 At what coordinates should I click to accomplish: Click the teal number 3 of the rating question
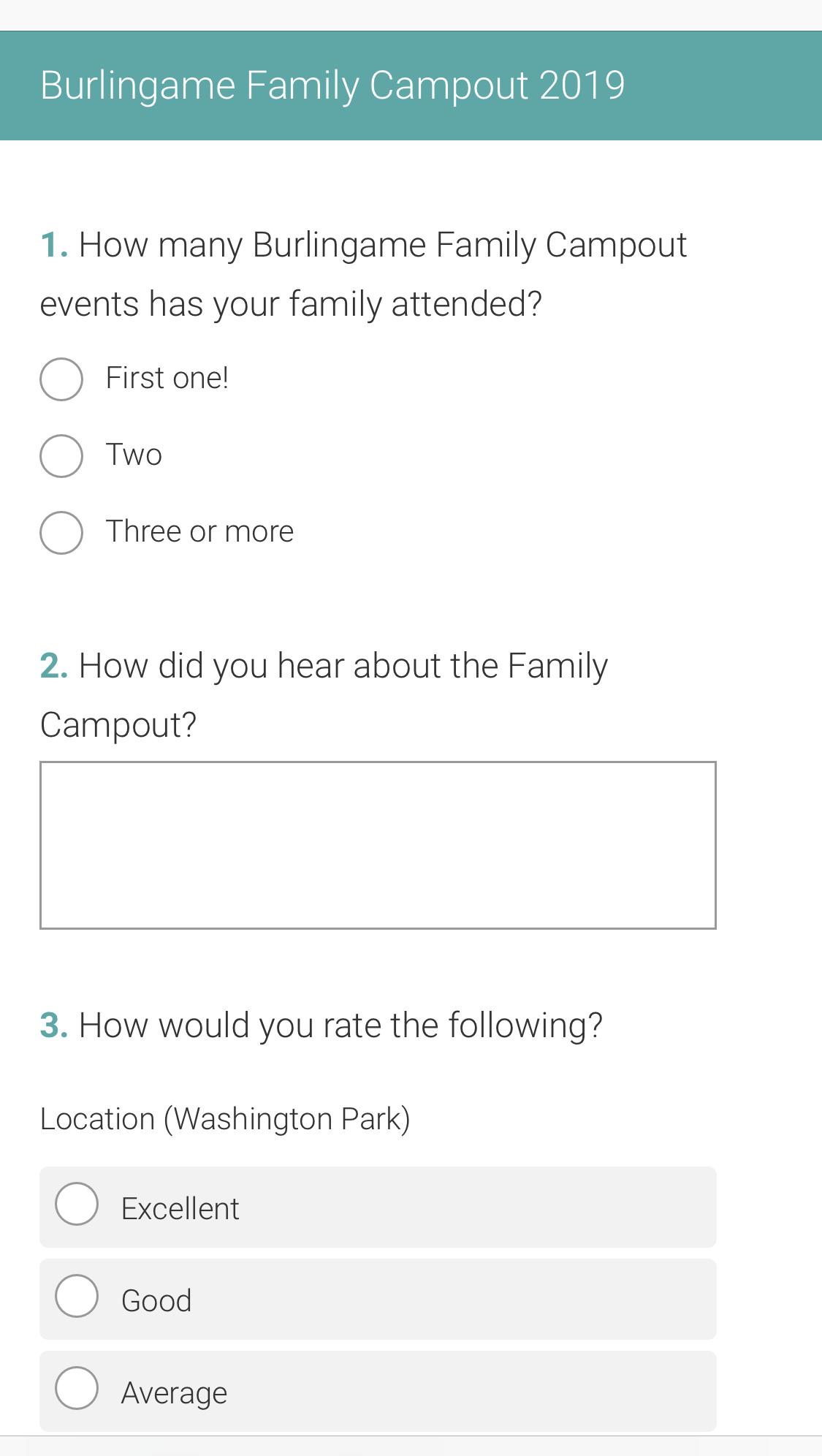[x=54, y=1025]
